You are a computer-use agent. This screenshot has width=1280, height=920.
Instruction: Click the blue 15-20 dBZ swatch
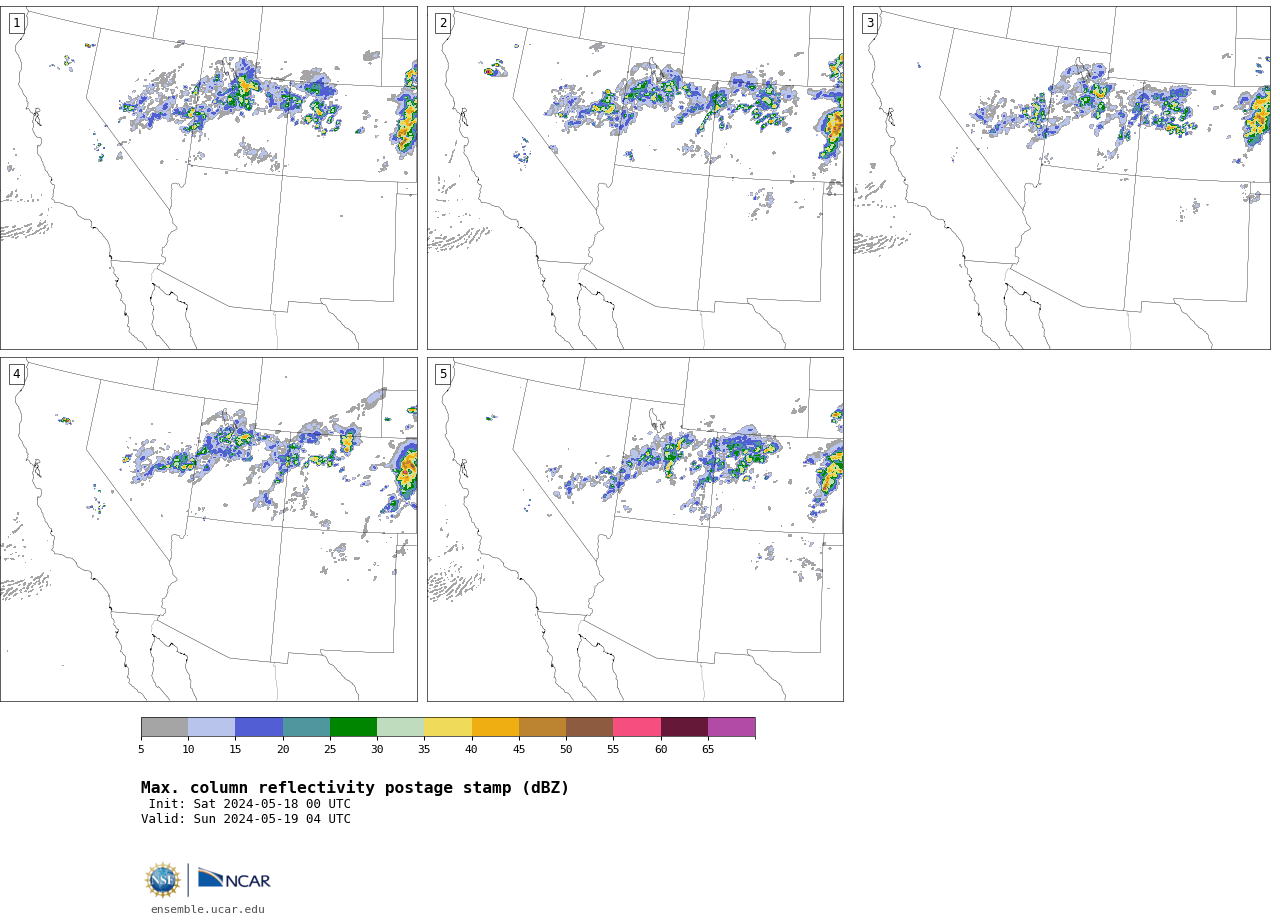(x=259, y=727)
